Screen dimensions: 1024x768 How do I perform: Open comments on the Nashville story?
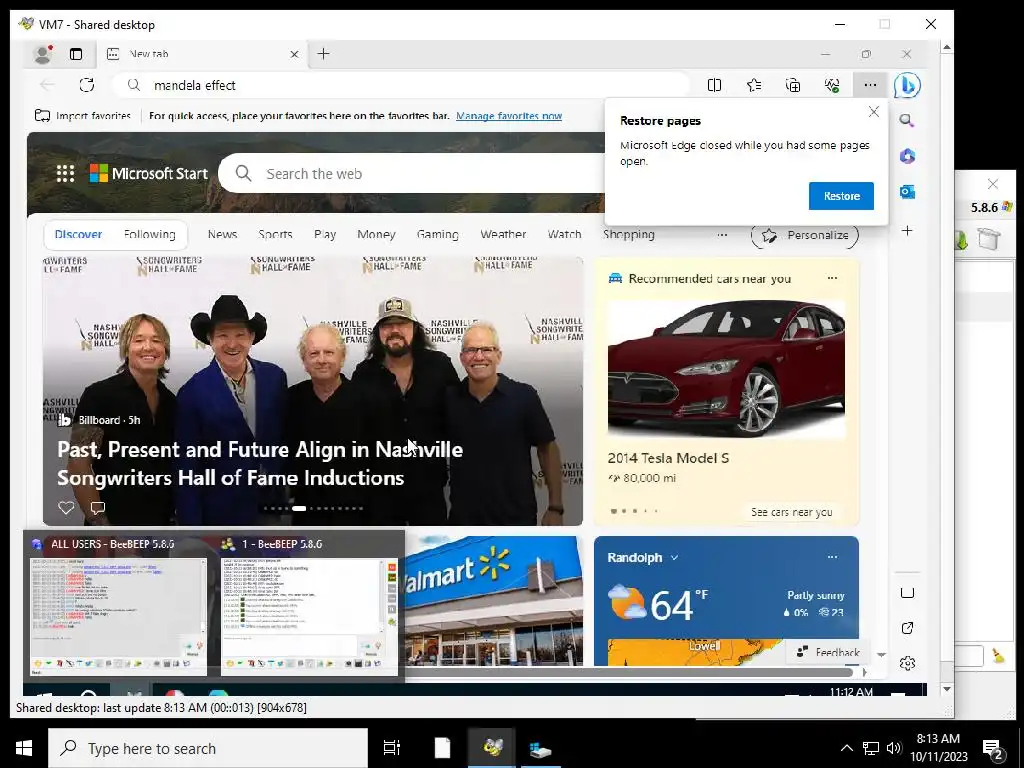98,507
